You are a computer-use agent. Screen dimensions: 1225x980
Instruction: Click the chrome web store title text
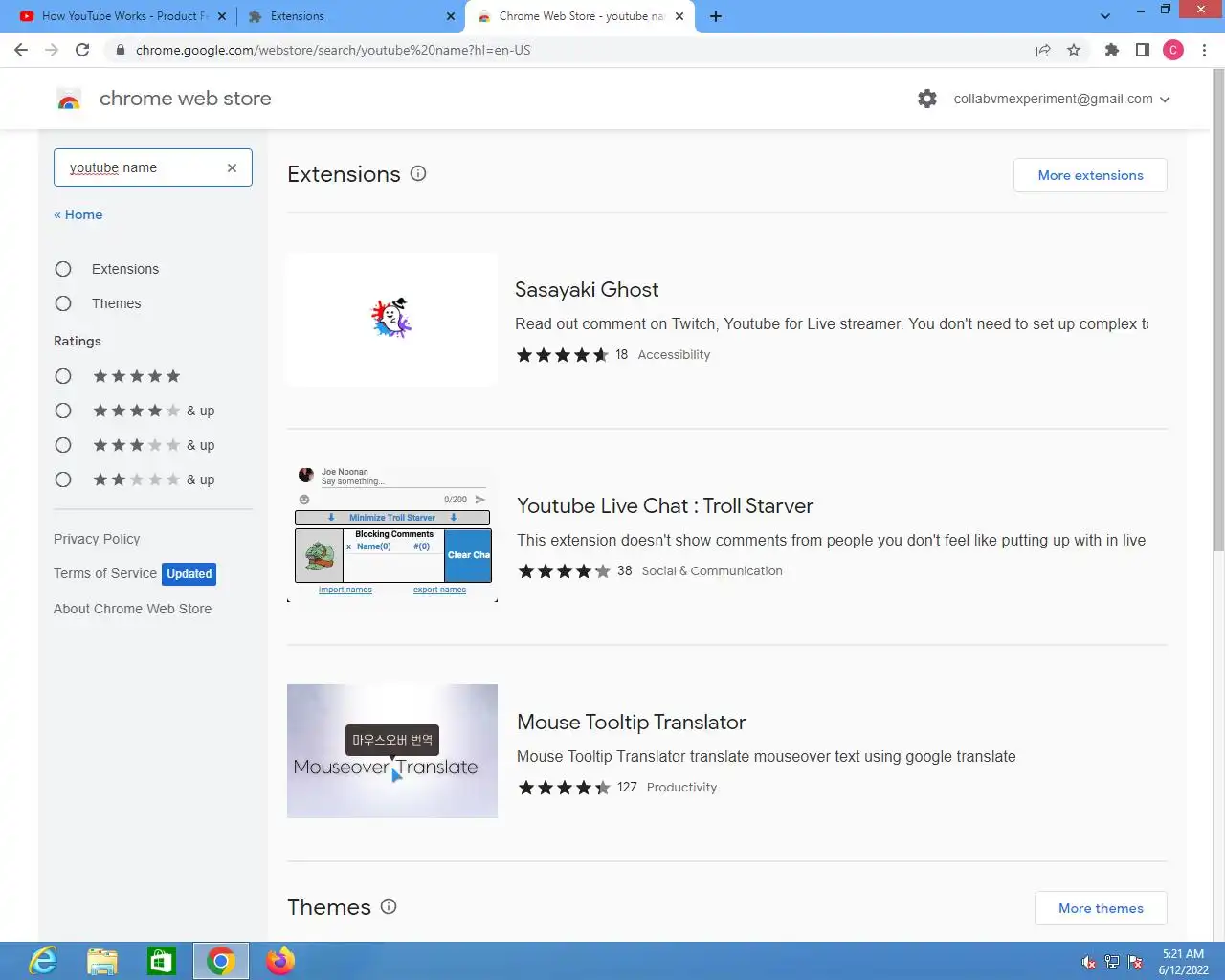(186, 99)
